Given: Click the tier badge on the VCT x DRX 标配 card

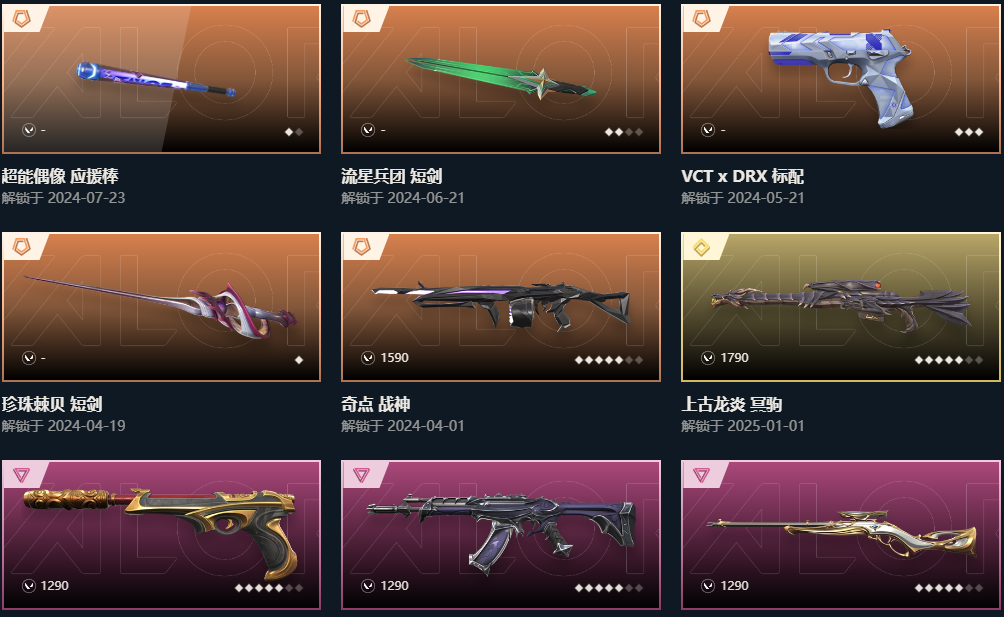Looking at the screenshot, I should [702, 19].
